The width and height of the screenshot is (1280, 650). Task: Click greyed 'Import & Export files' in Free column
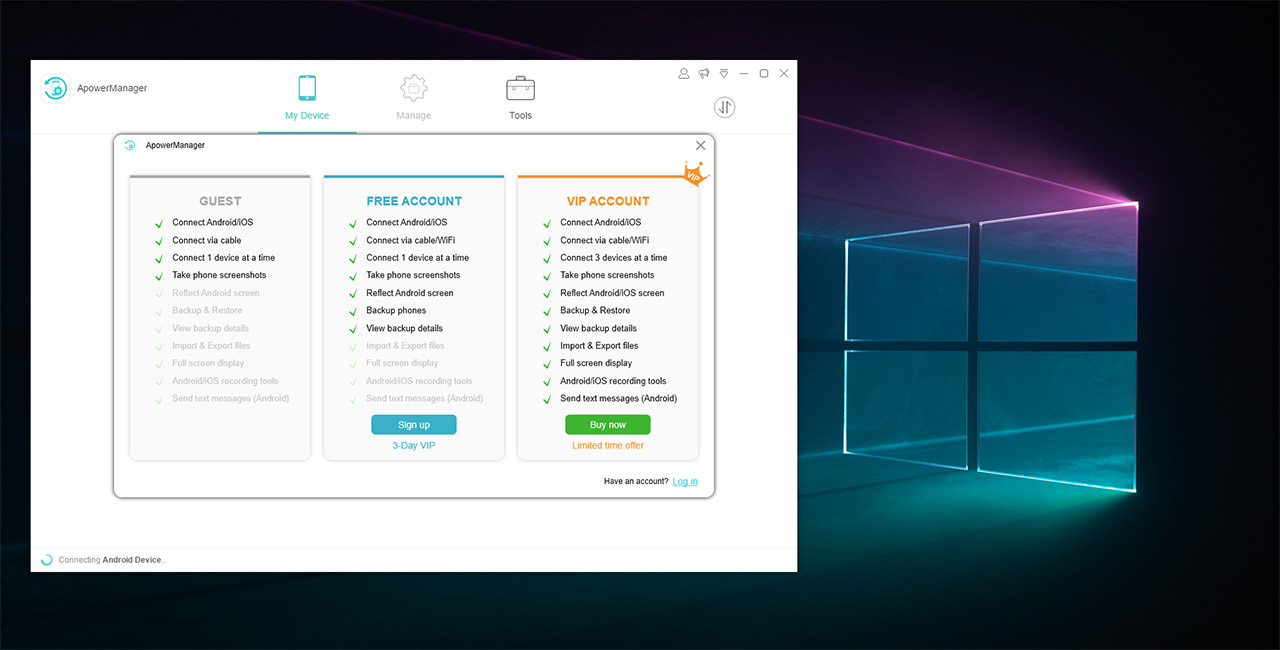pyautogui.click(x=405, y=346)
